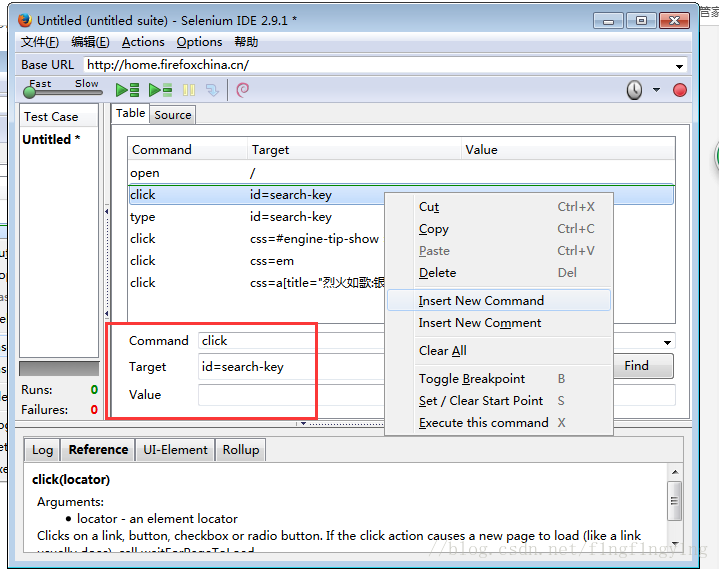This screenshot has width=719, height=569.
Task: Open the Command field dropdown arrow
Action: pos(667,343)
